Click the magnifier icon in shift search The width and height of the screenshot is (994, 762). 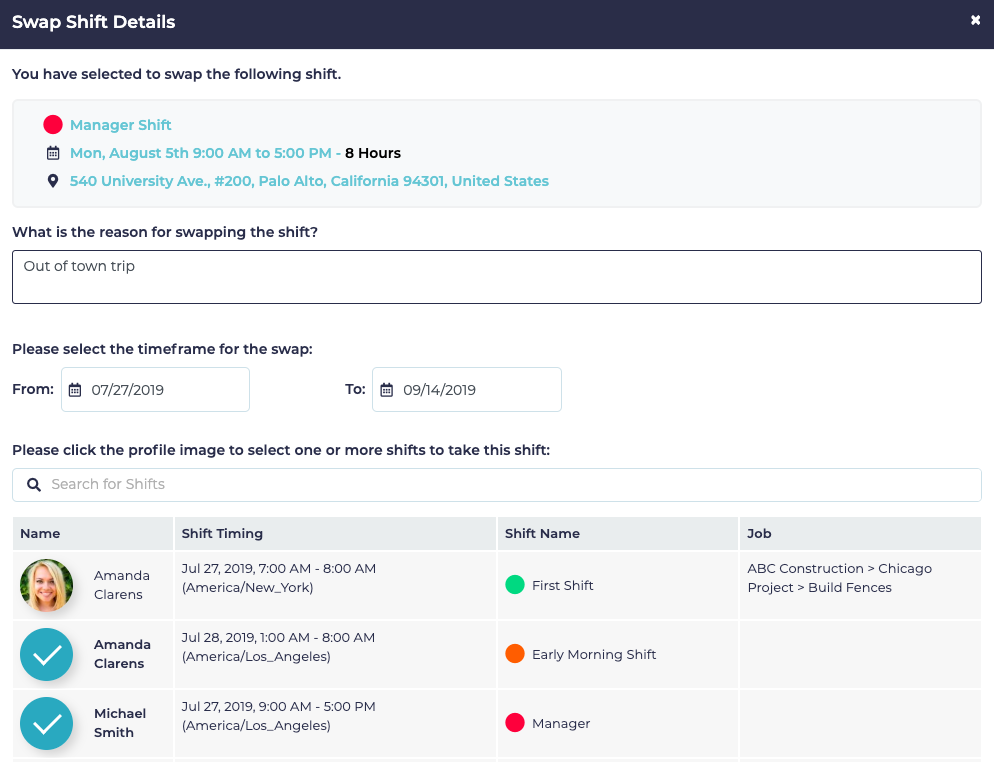tap(34, 485)
